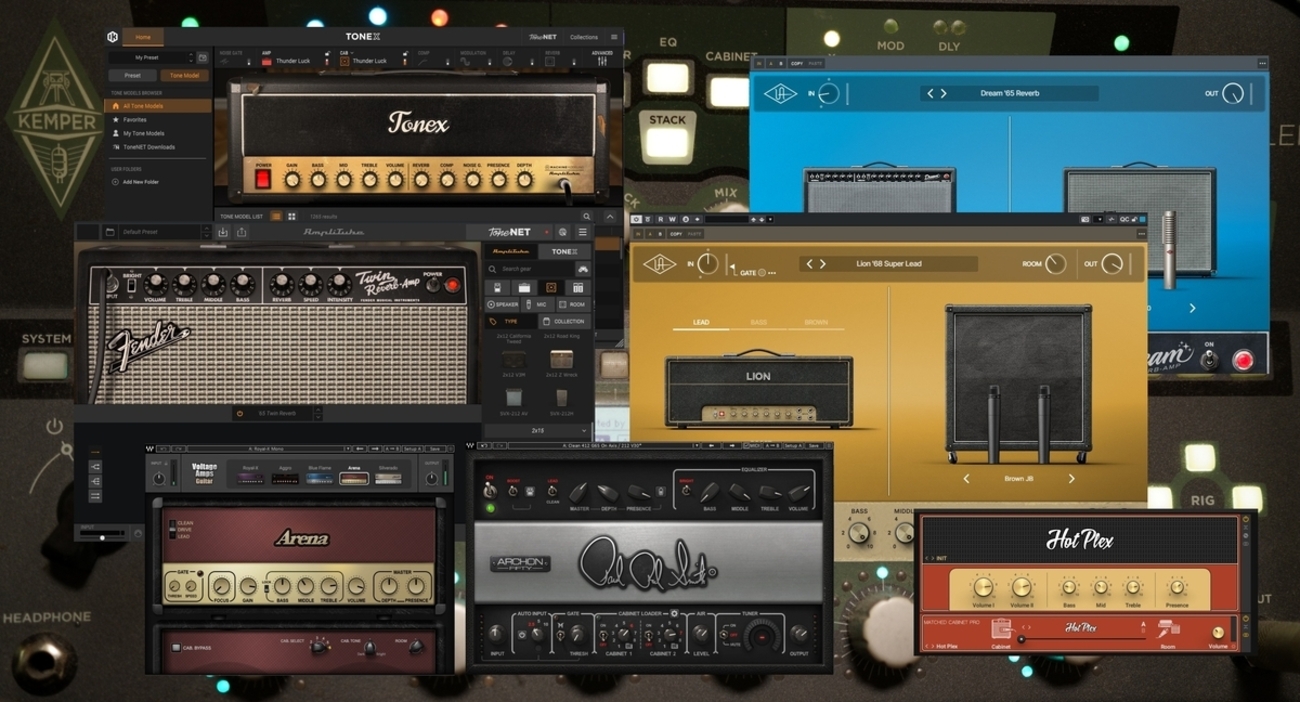Screen dimensions: 1300x702
Task: Click the Volume I knob on the Hot Plex
Action: pos(983,587)
